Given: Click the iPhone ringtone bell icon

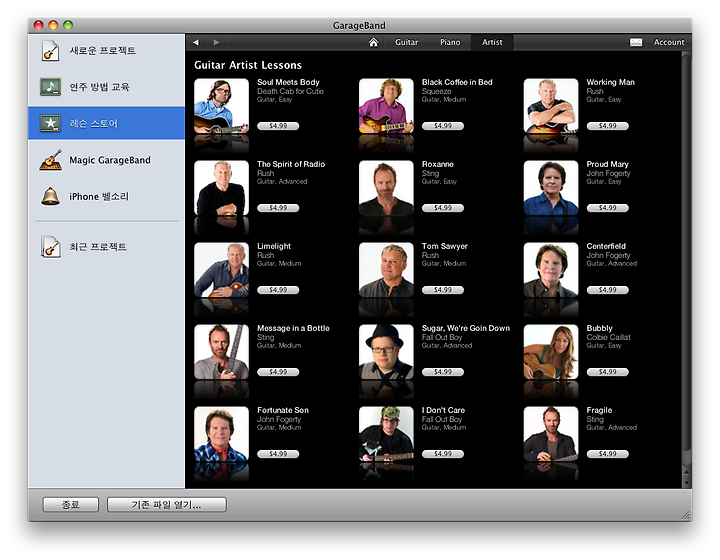Looking at the screenshot, I should click(51, 196).
